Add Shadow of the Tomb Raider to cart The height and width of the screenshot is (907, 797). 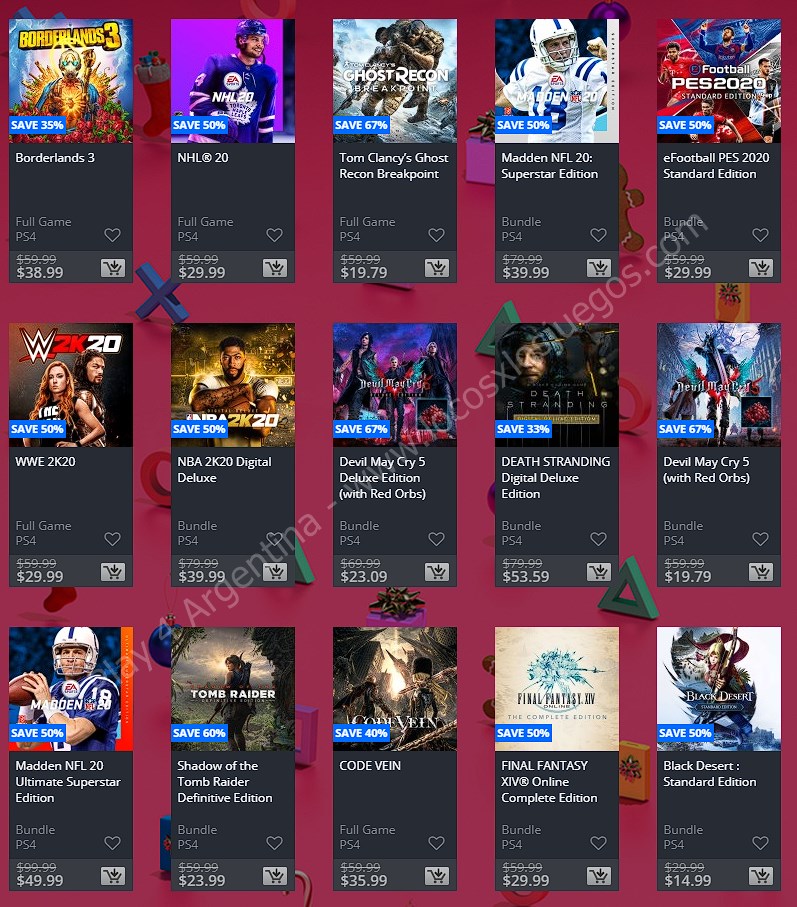[275, 876]
